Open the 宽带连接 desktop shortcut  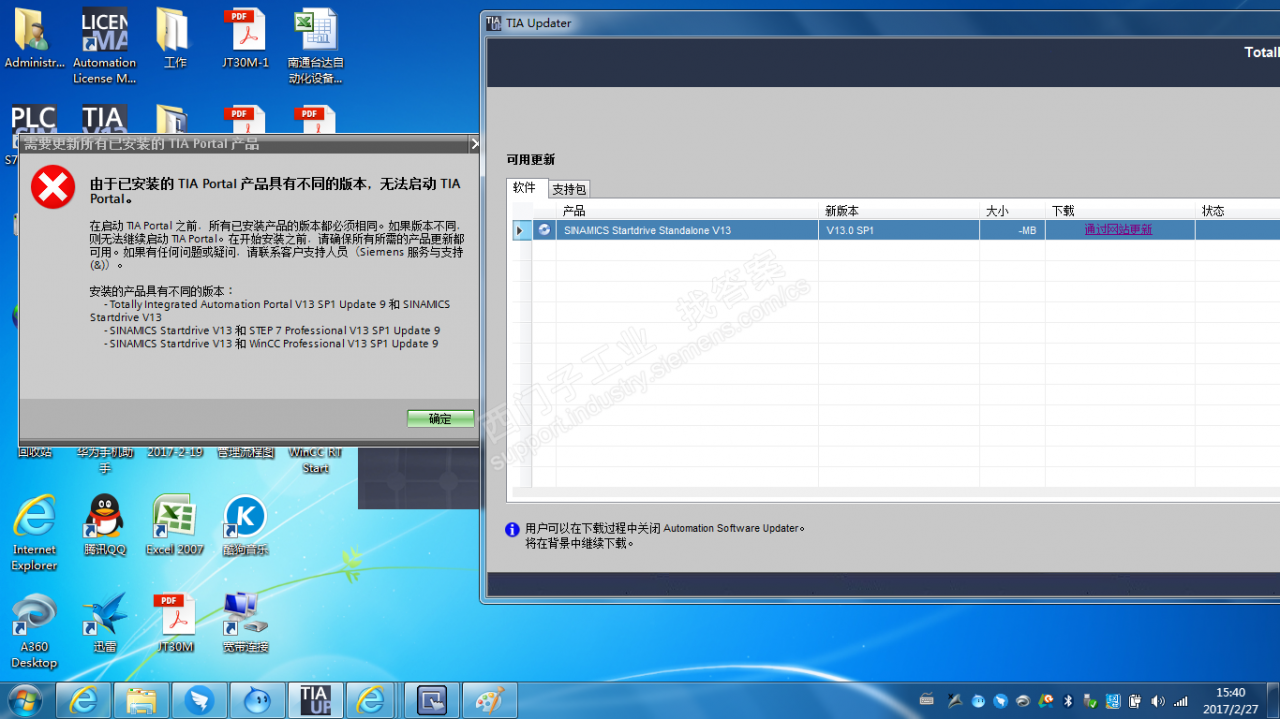245,623
